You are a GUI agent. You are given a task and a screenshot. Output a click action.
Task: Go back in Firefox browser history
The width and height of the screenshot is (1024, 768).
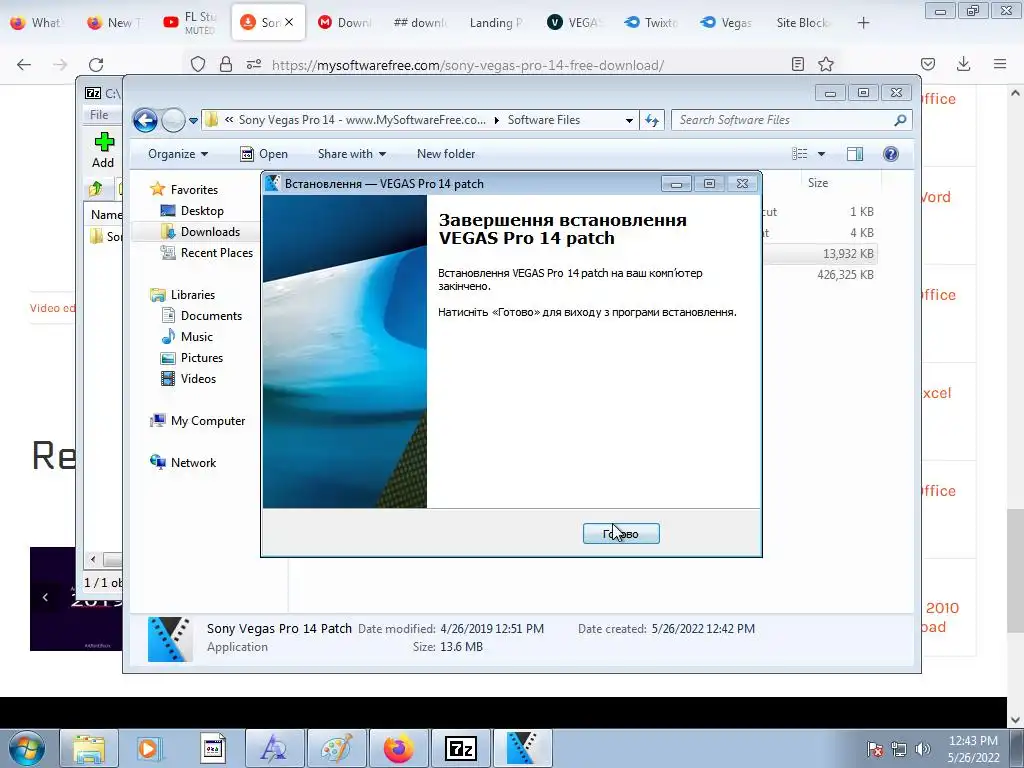click(x=24, y=64)
